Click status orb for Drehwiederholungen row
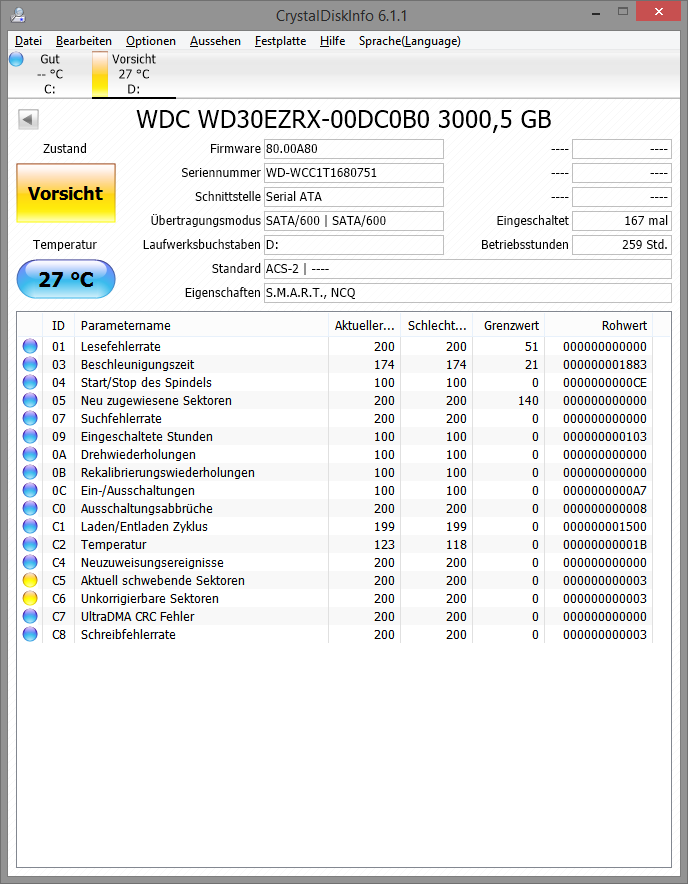689x884 pixels. tap(30, 454)
